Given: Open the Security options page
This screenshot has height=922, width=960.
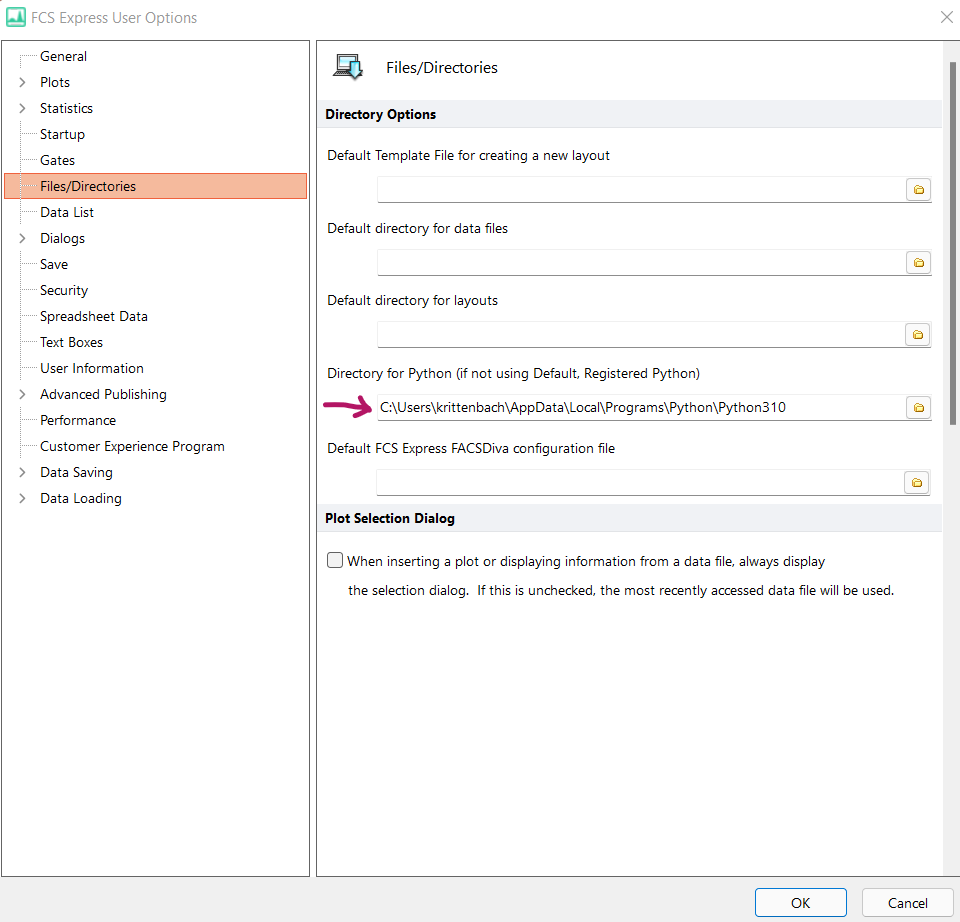Looking at the screenshot, I should click(x=64, y=290).
